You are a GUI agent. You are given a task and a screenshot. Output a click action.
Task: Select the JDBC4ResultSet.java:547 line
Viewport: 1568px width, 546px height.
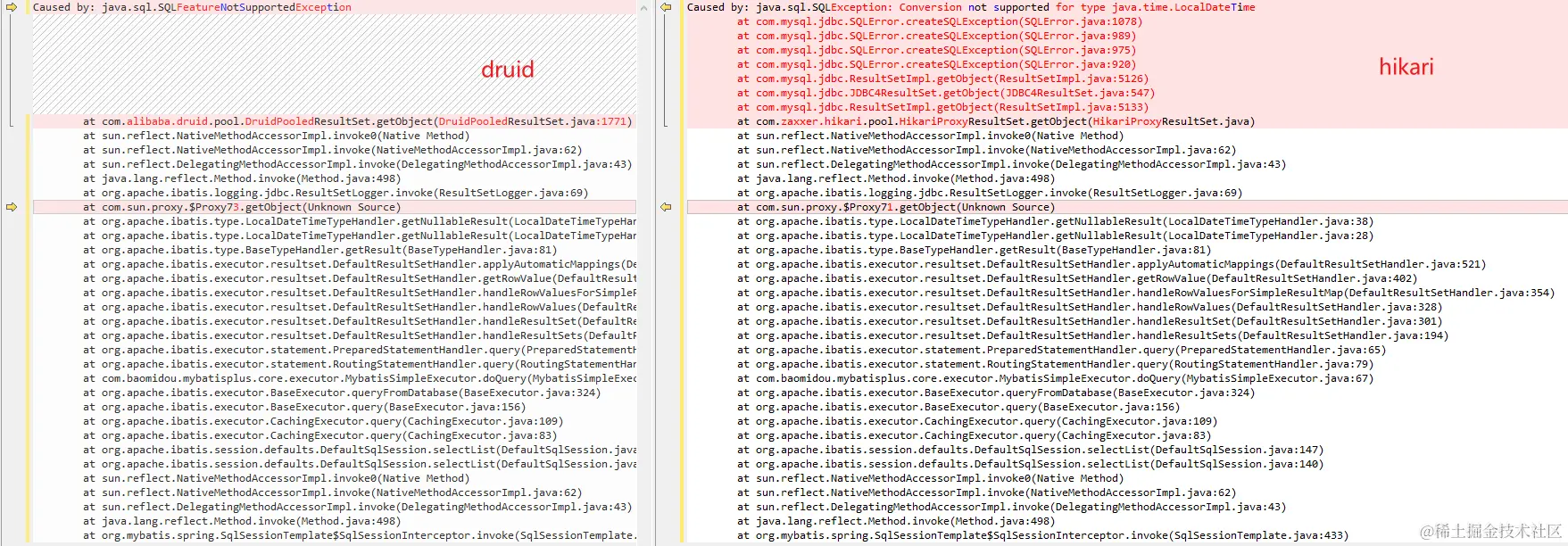click(x=946, y=93)
